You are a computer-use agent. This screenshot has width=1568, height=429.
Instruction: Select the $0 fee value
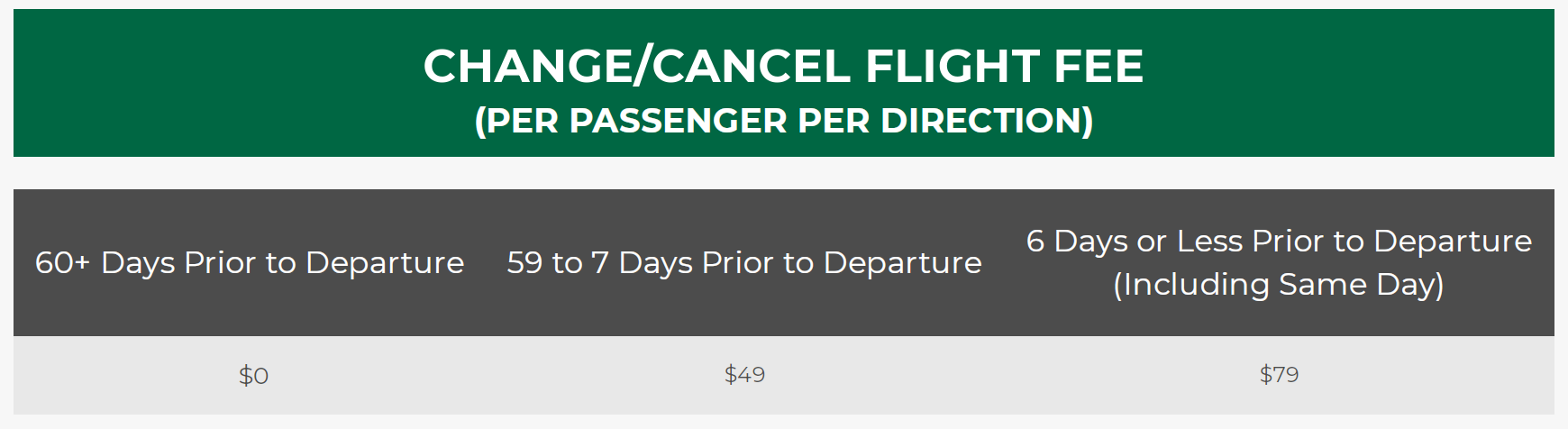pos(253,375)
